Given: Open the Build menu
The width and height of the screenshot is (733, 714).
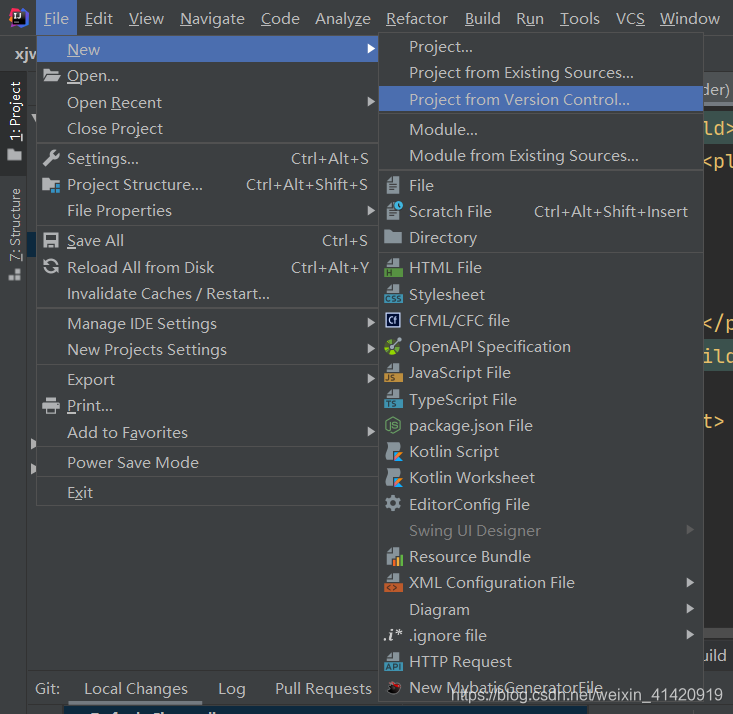Looking at the screenshot, I should [x=482, y=19].
